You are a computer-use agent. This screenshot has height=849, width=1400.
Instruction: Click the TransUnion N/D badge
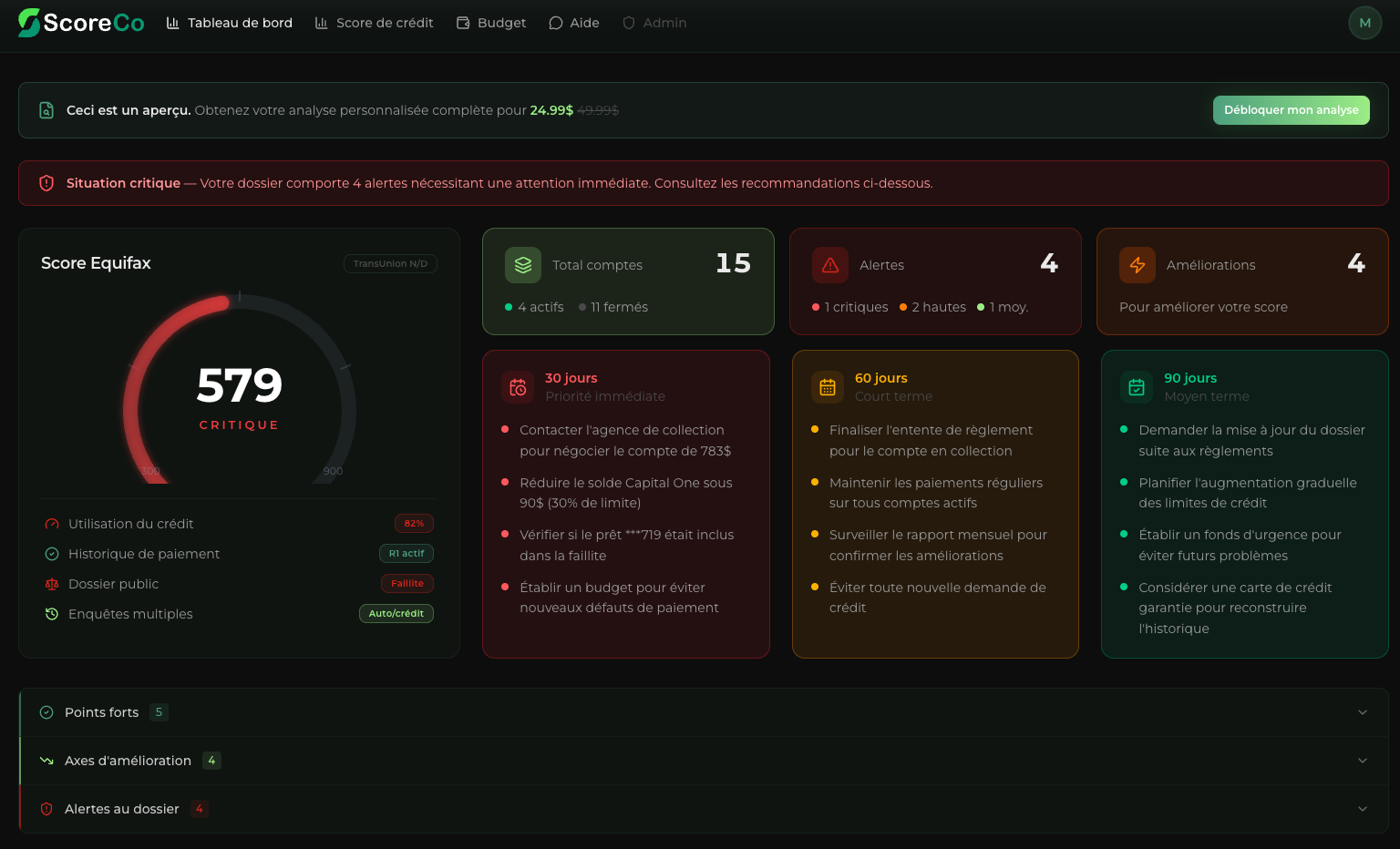click(390, 263)
